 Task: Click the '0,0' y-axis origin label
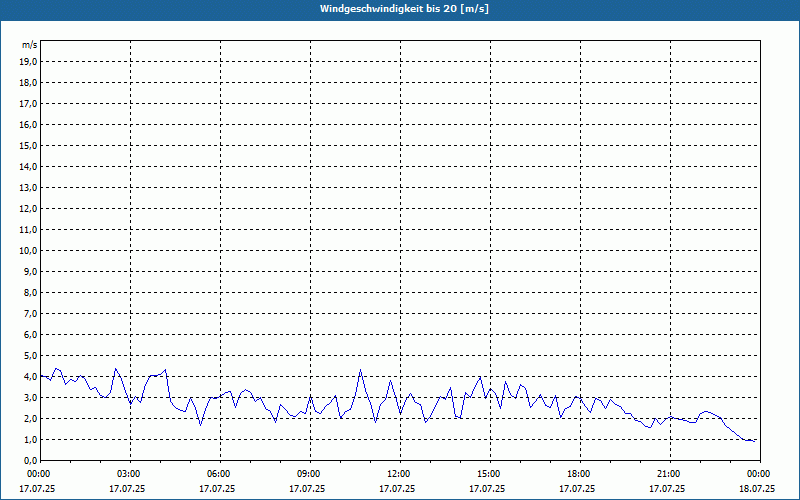click(x=31, y=460)
